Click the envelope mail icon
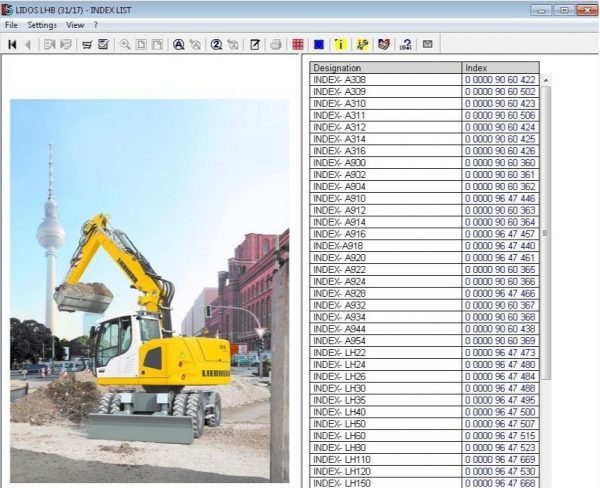This screenshot has width=600, height=488. 427,44
